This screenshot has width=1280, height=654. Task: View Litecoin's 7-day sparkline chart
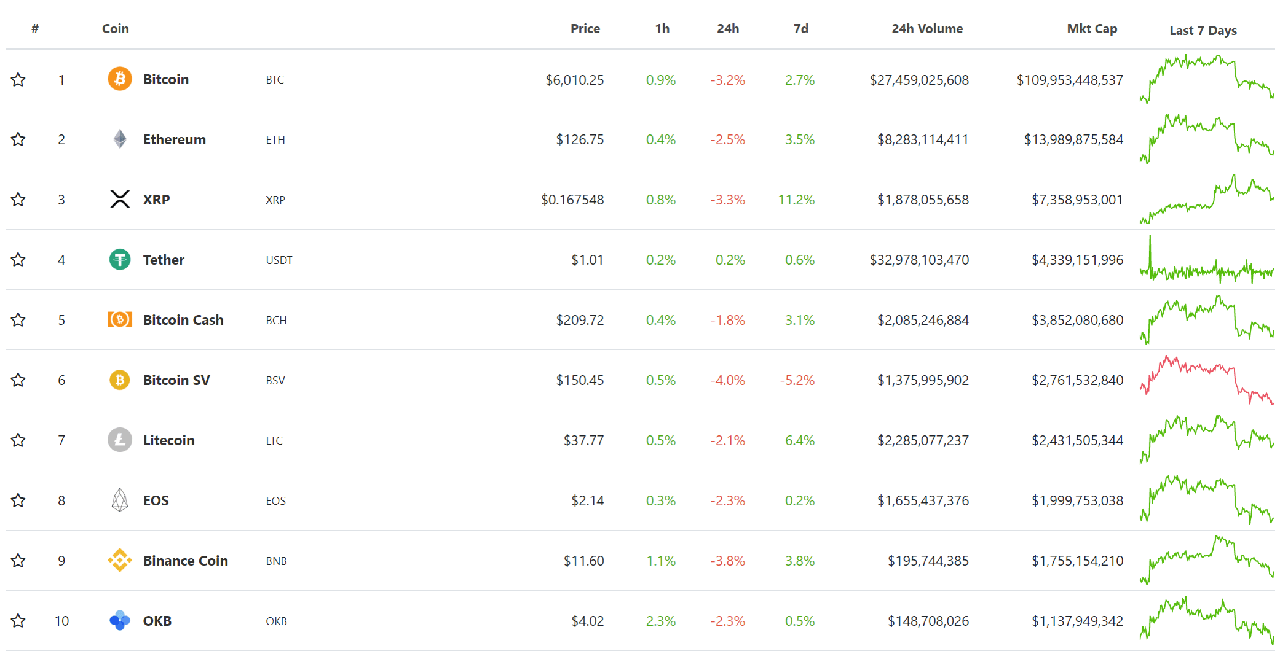click(x=1206, y=440)
